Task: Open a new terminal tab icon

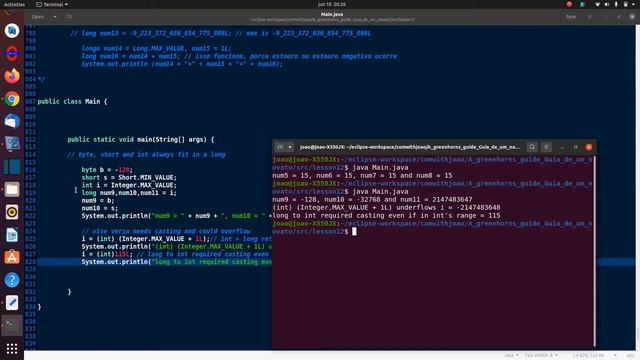Action: 280,147
